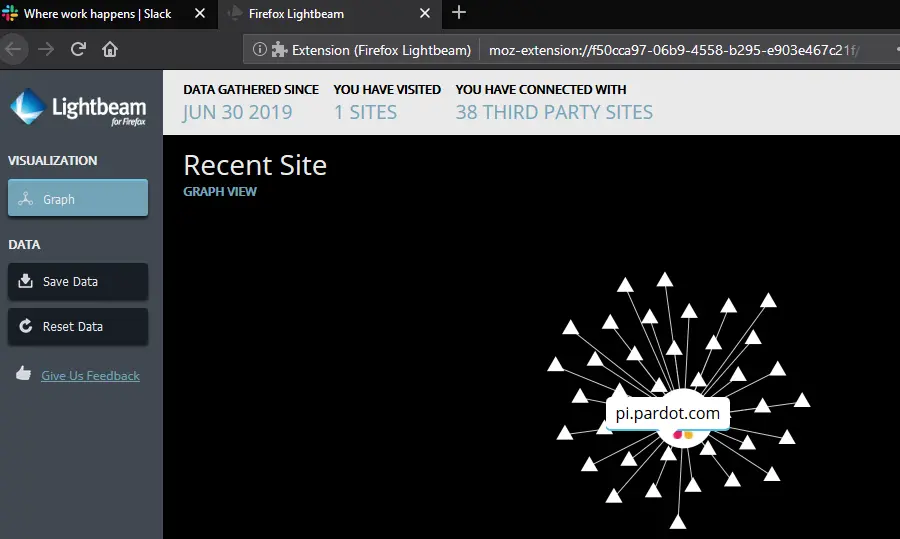
Task: Click the 'Recent Site' heading
Action: click(255, 165)
